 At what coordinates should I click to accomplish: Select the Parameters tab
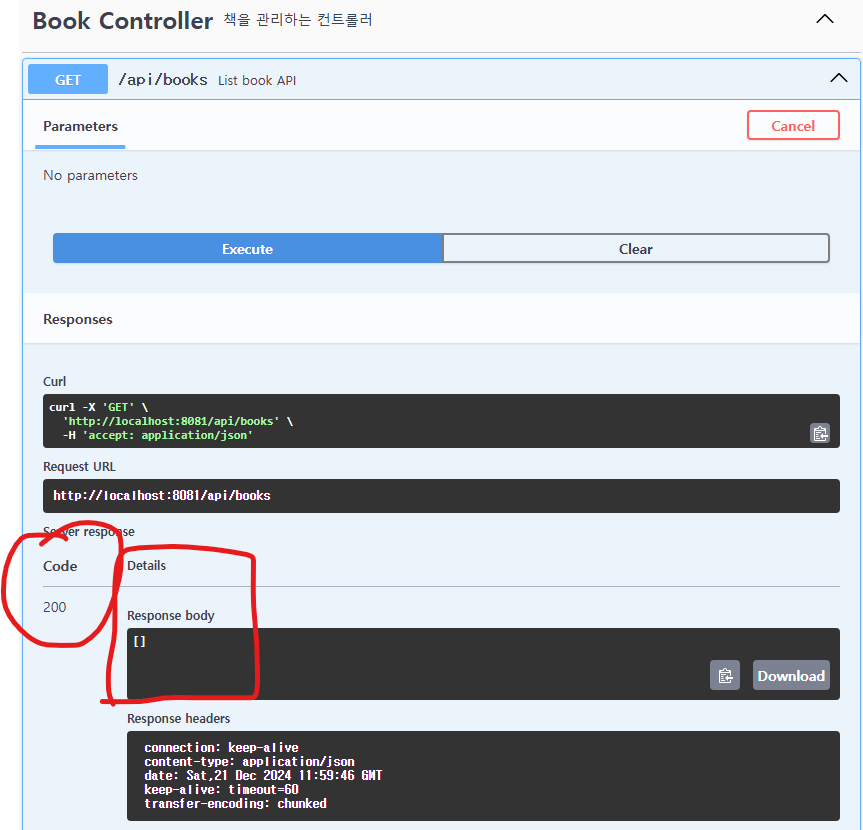(x=80, y=127)
